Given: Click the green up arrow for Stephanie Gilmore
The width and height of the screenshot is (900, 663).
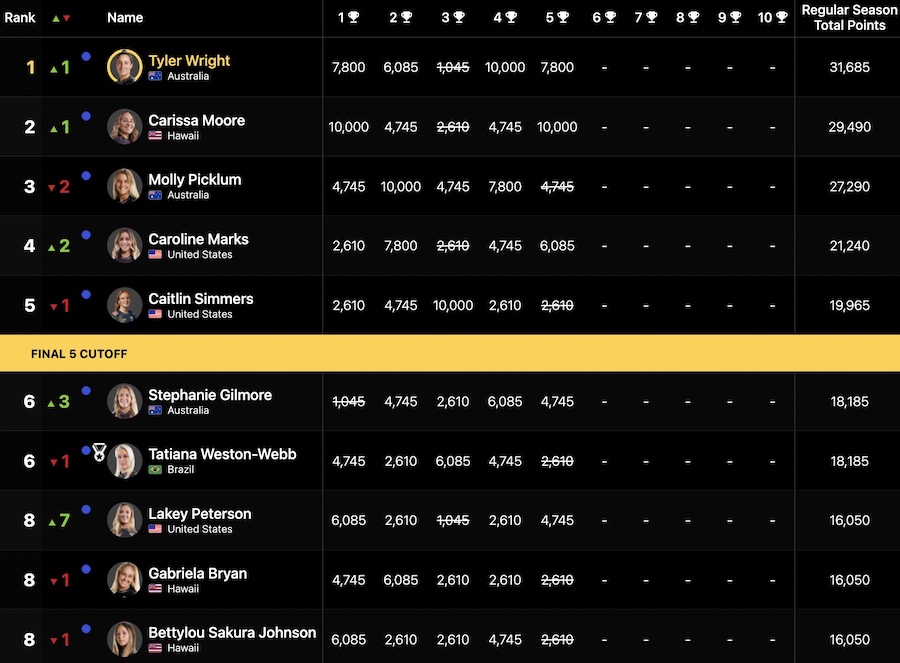Looking at the screenshot, I should coord(51,403).
